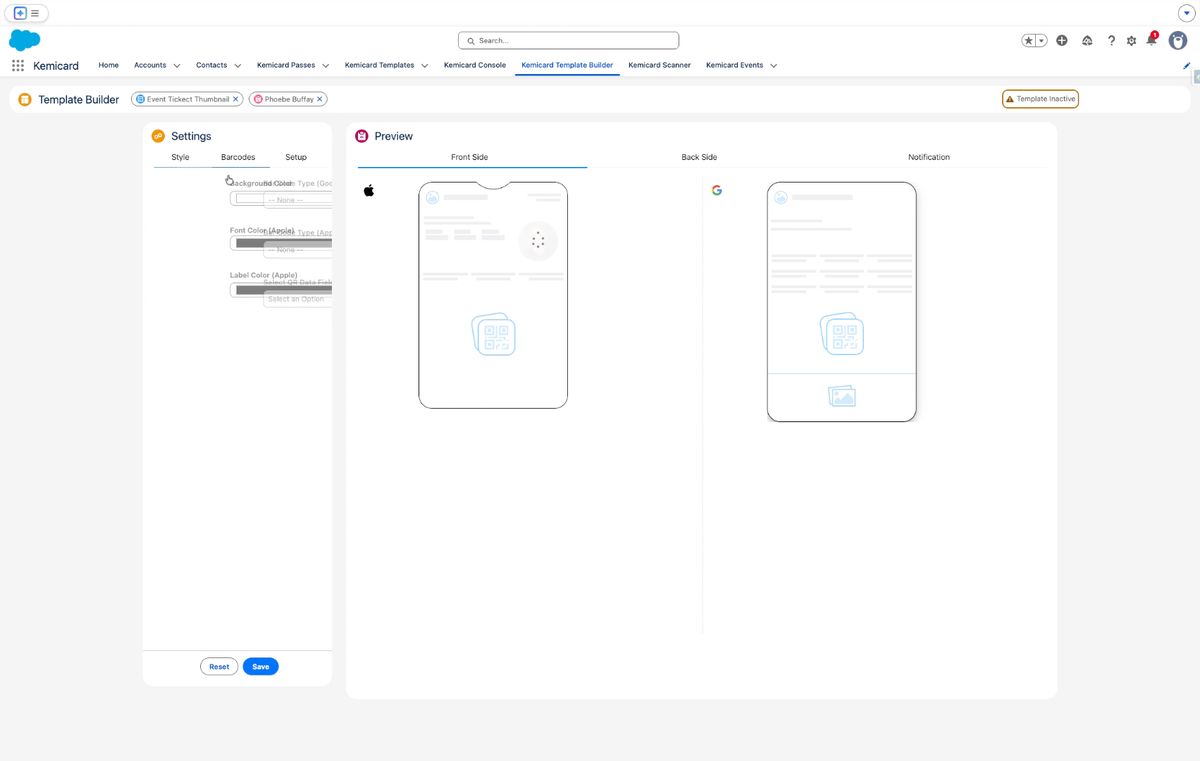Image resolution: width=1200 pixels, height=761 pixels.
Task: Click the QR code placeholder on the Google pass
Action: pyautogui.click(x=842, y=334)
